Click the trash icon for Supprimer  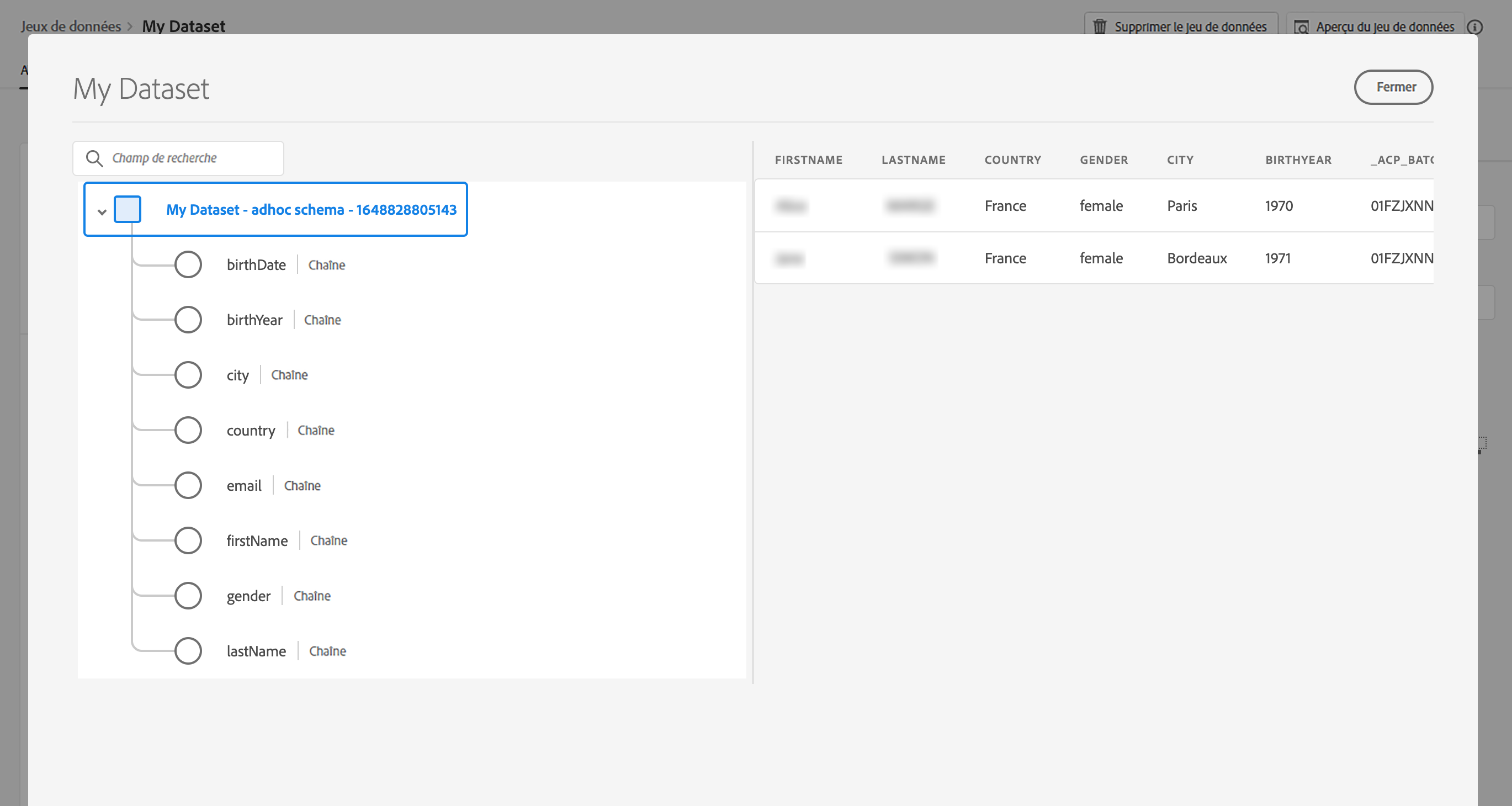1100,27
